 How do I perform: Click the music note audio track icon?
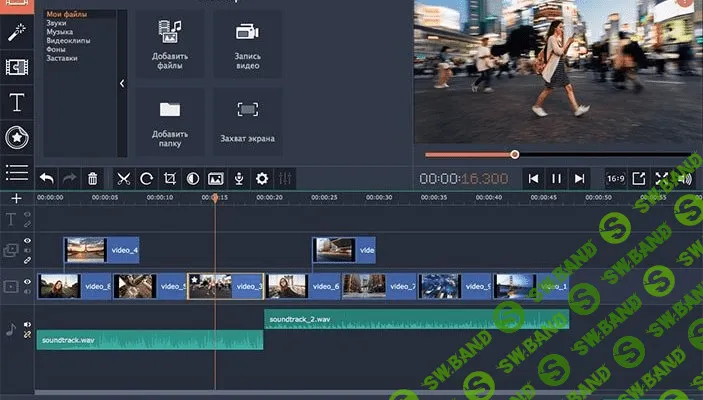[11, 330]
